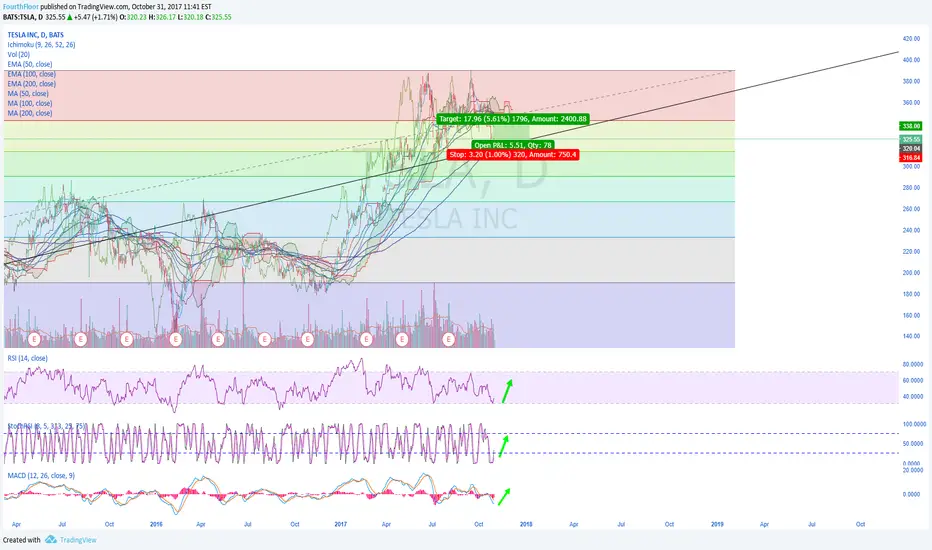Open the FourthFloor author link

coord(21,7)
